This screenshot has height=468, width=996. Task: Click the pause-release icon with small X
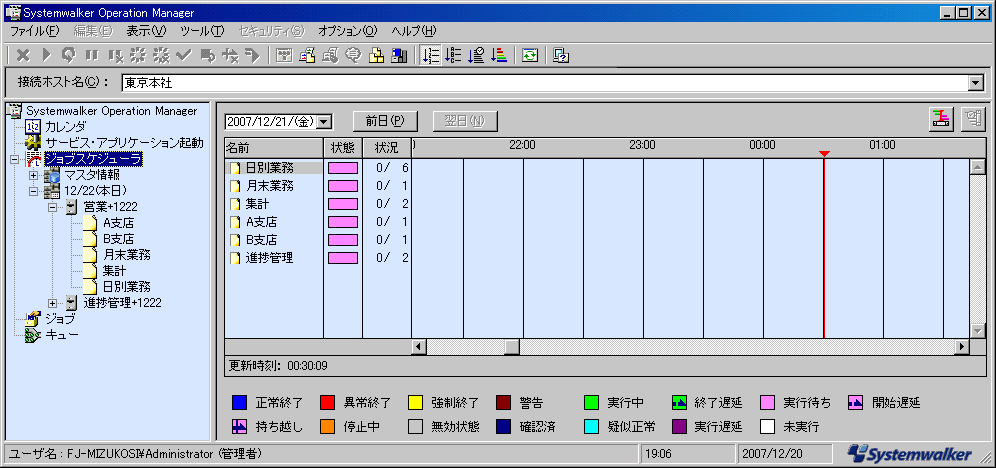[114, 56]
